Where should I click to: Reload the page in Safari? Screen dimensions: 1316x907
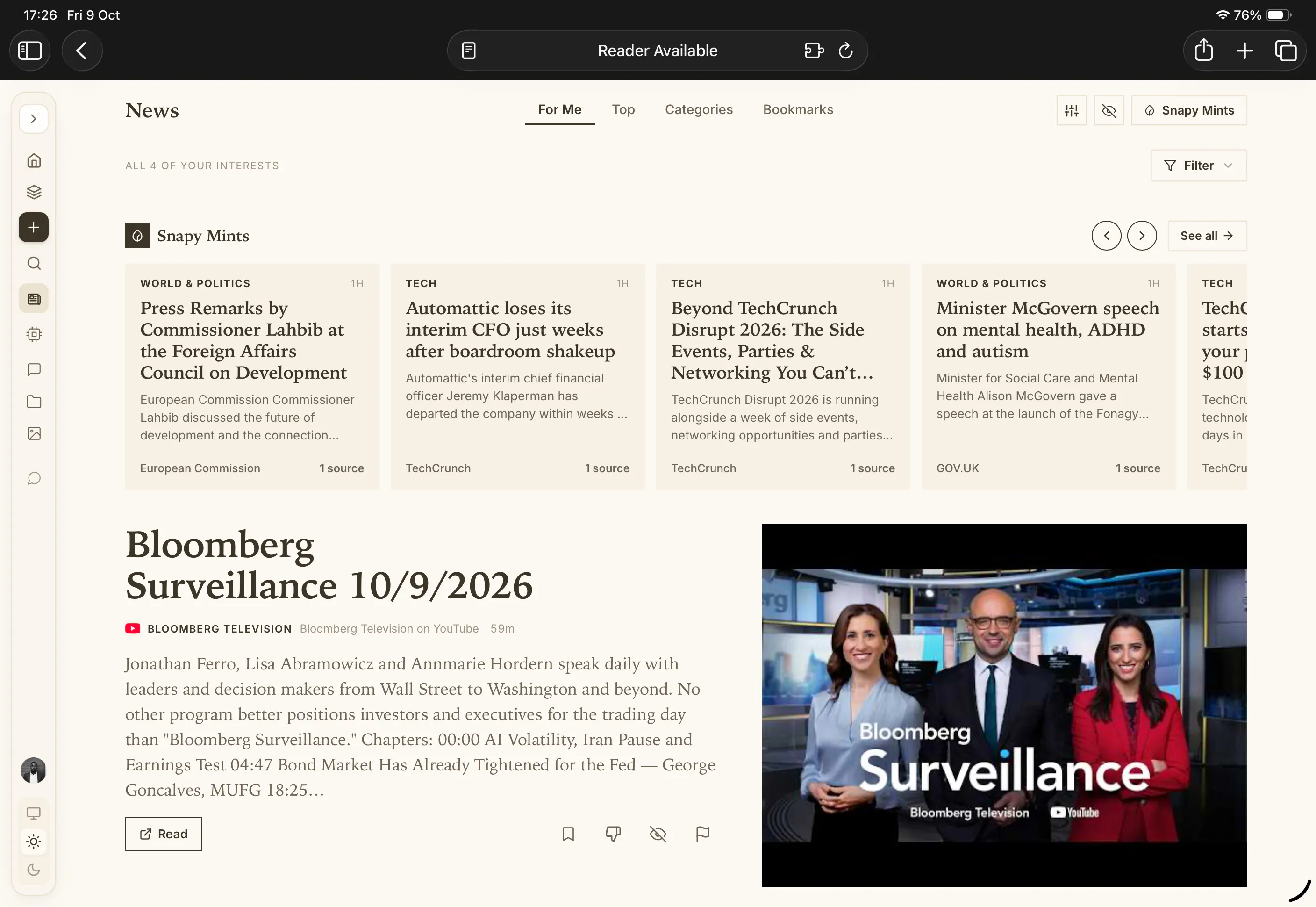tap(846, 50)
